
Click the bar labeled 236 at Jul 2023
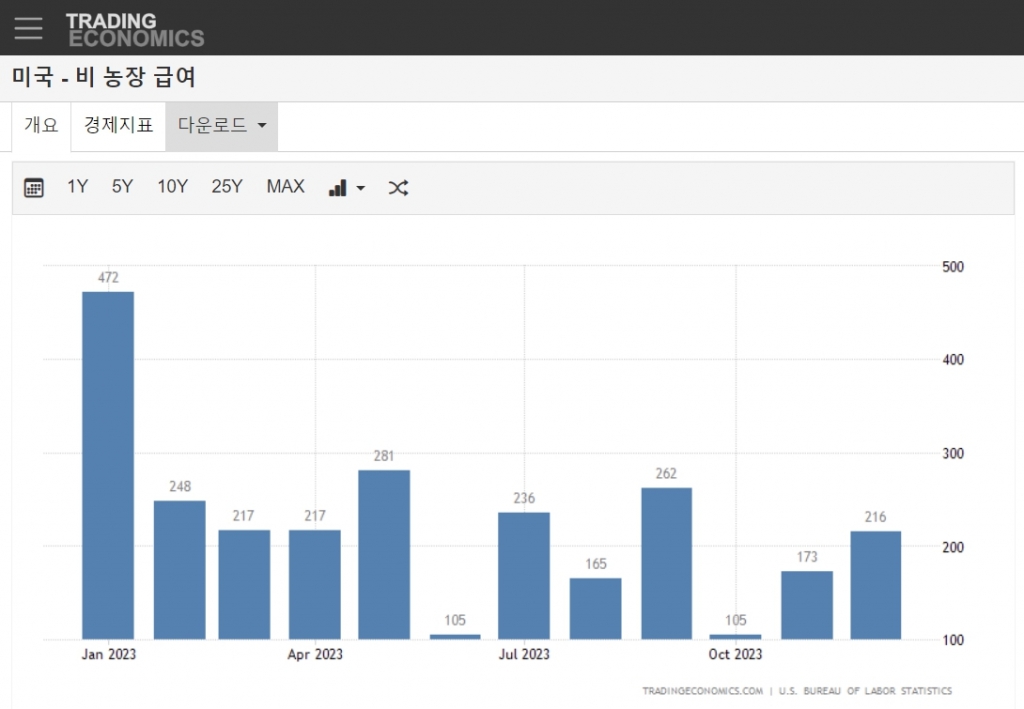(524, 575)
